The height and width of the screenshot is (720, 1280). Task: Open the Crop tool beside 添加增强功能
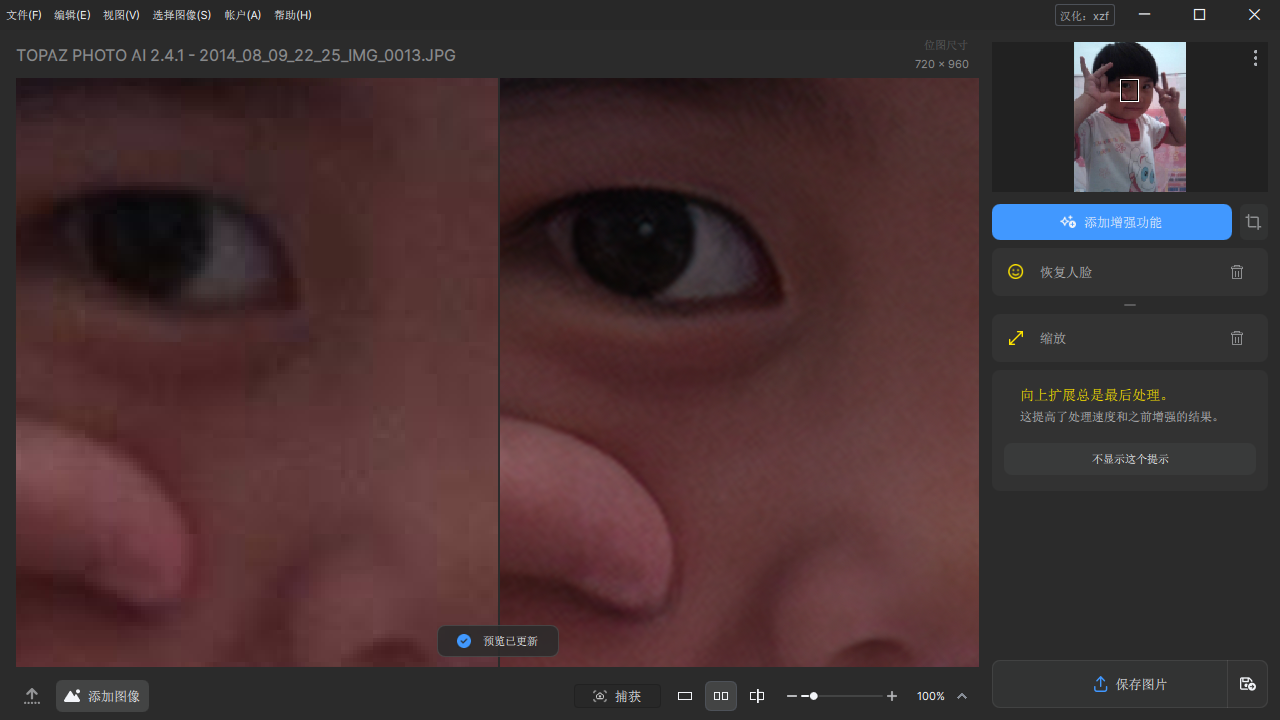[x=1253, y=221]
